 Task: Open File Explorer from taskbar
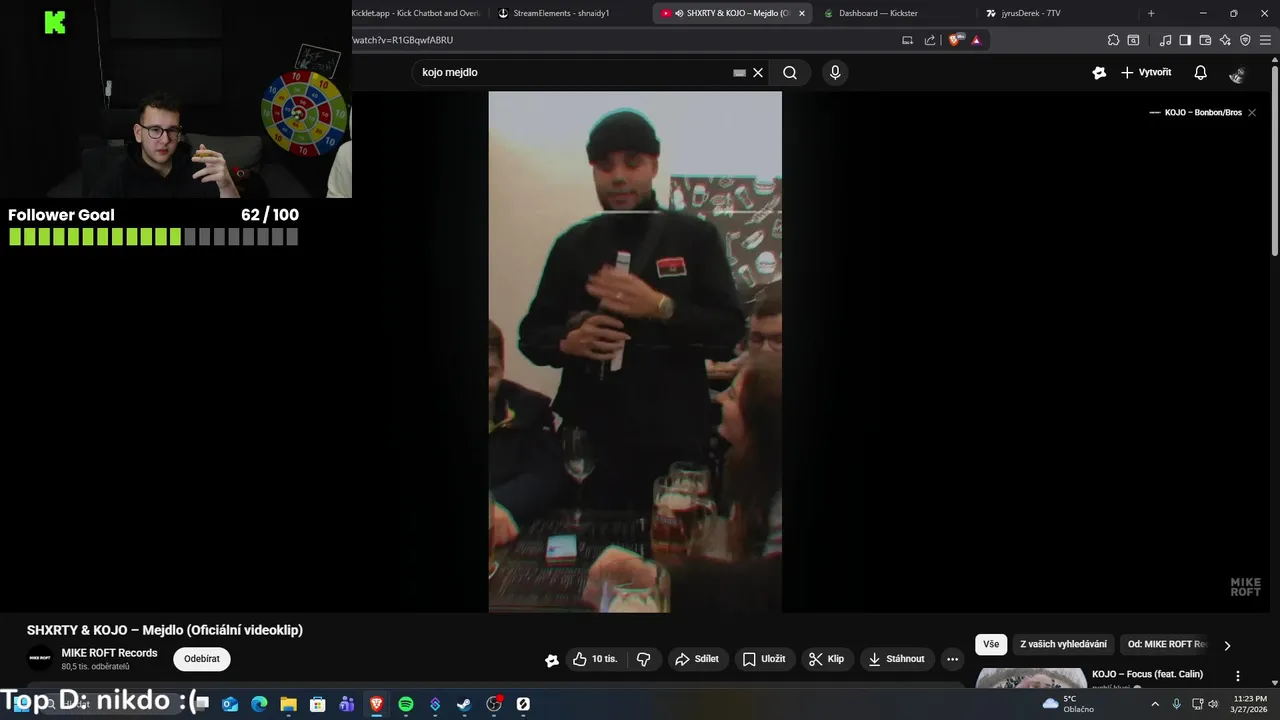coord(288,704)
